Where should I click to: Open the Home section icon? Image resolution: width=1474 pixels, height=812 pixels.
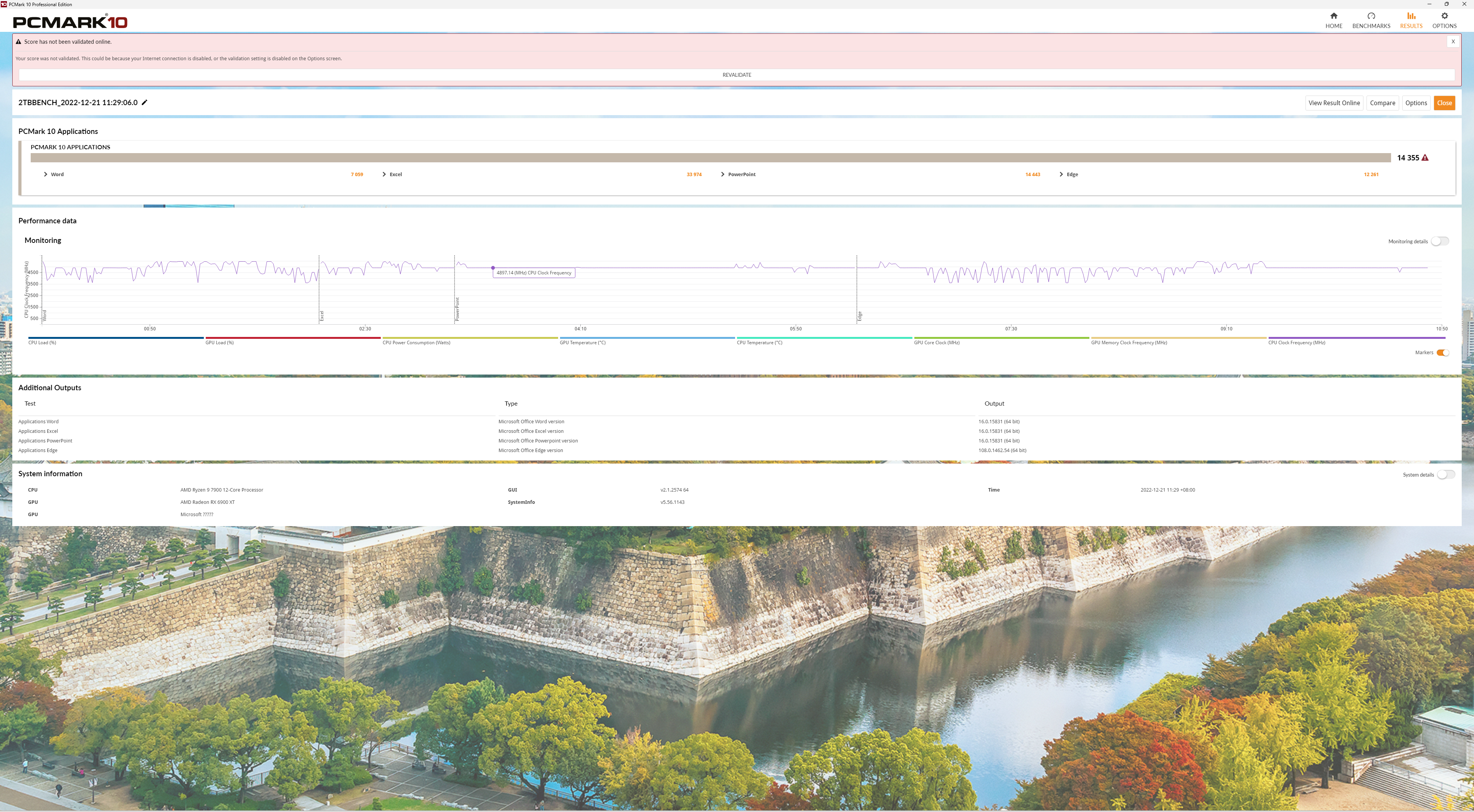(1333, 16)
